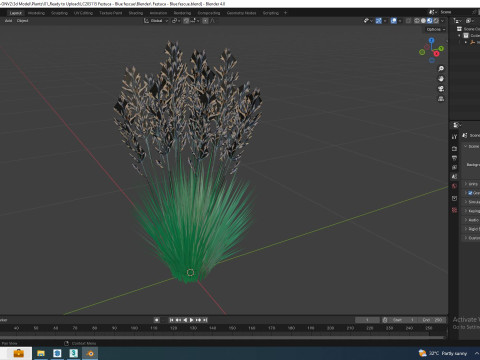Open the Output properties tab
Image resolution: width=480 pixels, height=360 pixels.
point(454,158)
